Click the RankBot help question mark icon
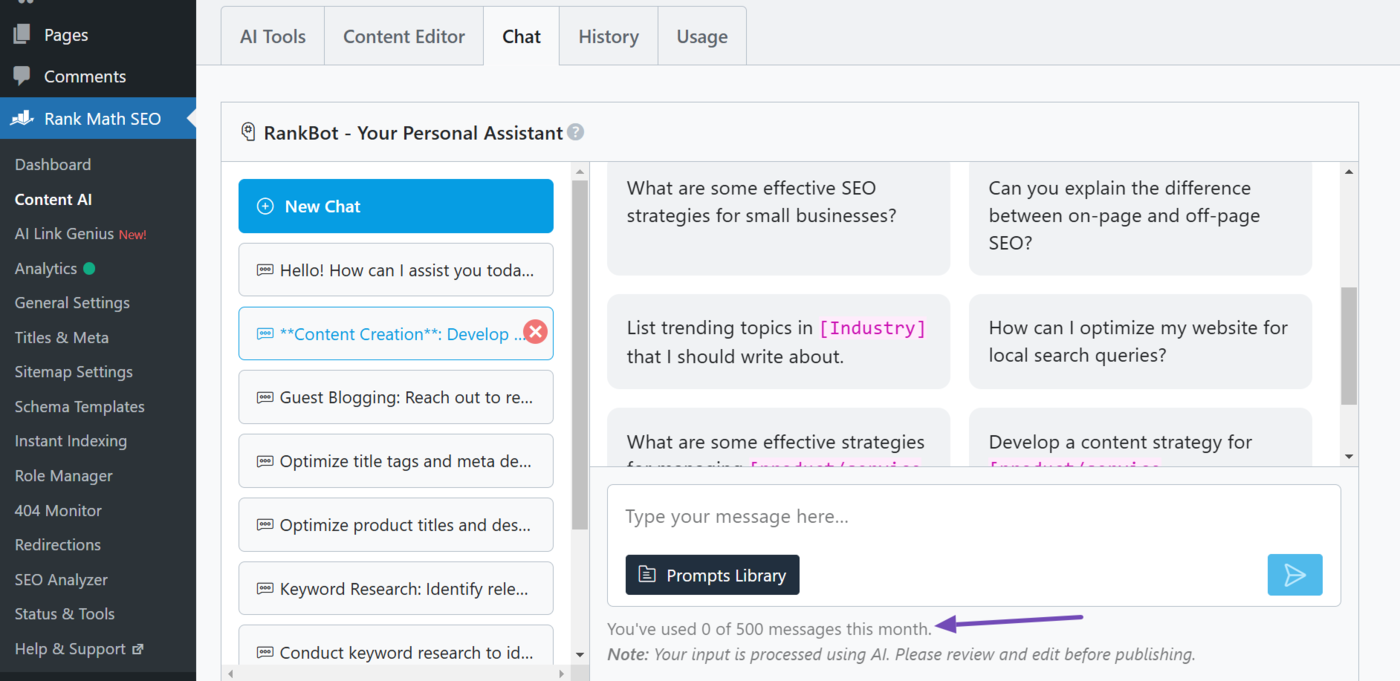 575,132
